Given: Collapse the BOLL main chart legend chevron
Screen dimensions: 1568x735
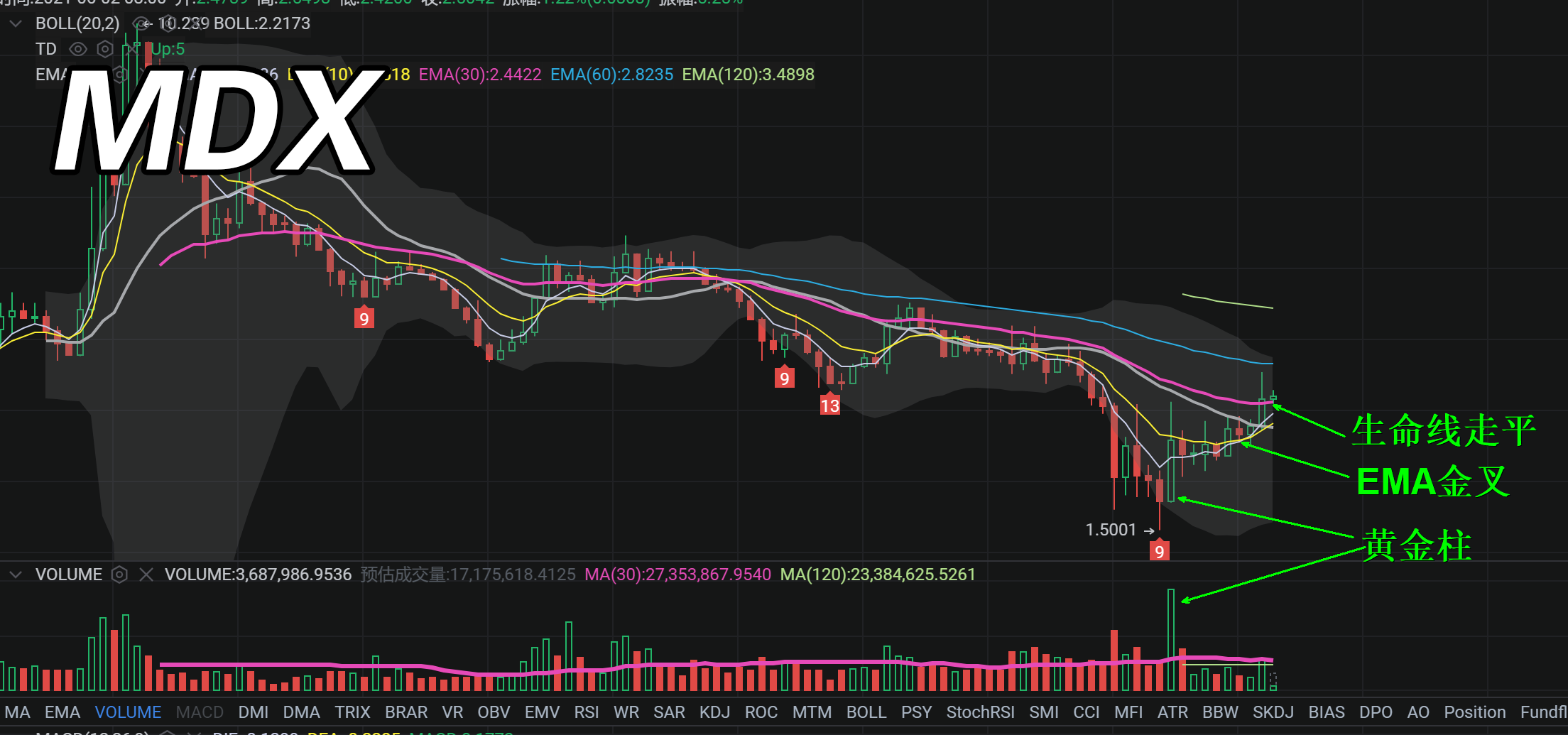Looking at the screenshot, I should pyautogui.click(x=16, y=23).
